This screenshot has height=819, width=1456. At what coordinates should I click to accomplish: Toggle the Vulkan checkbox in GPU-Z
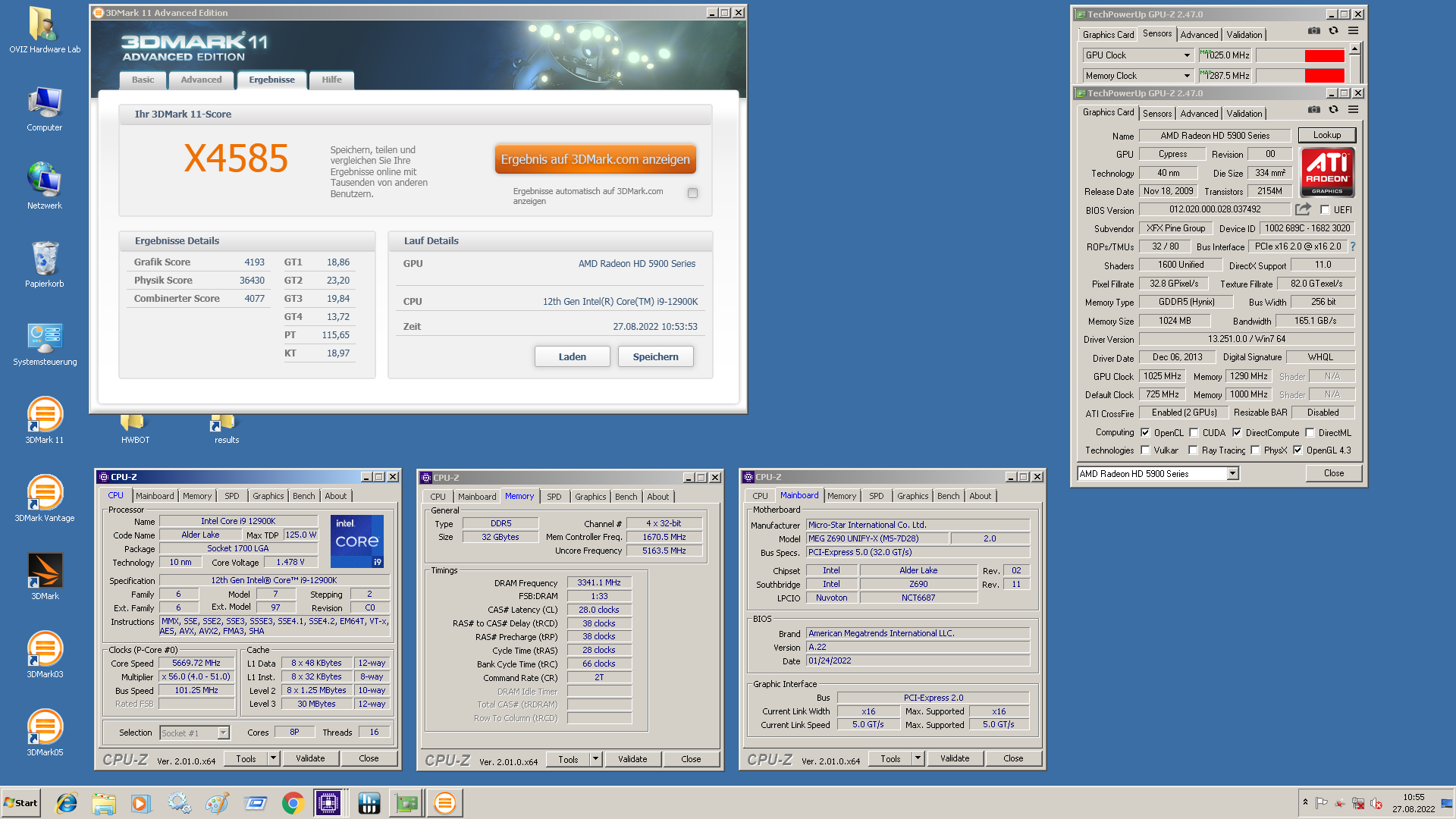click(1145, 450)
